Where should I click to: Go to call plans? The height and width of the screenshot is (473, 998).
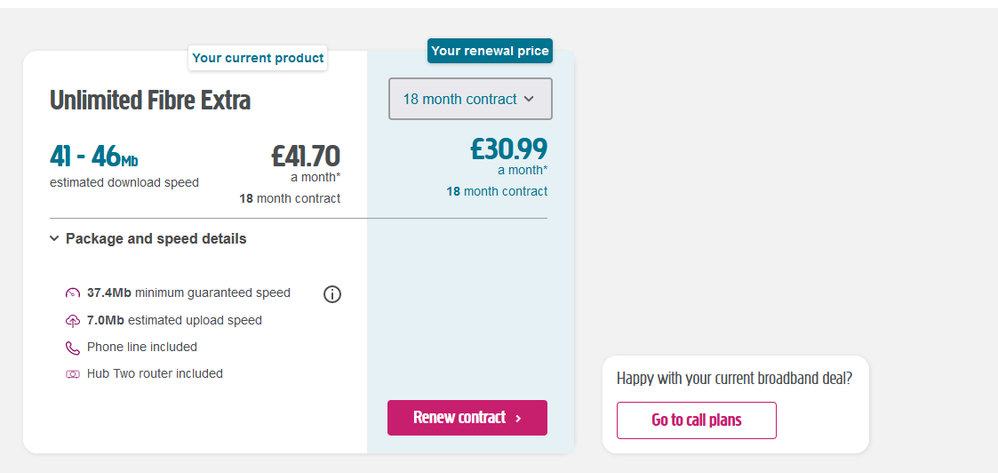click(x=696, y=420)
